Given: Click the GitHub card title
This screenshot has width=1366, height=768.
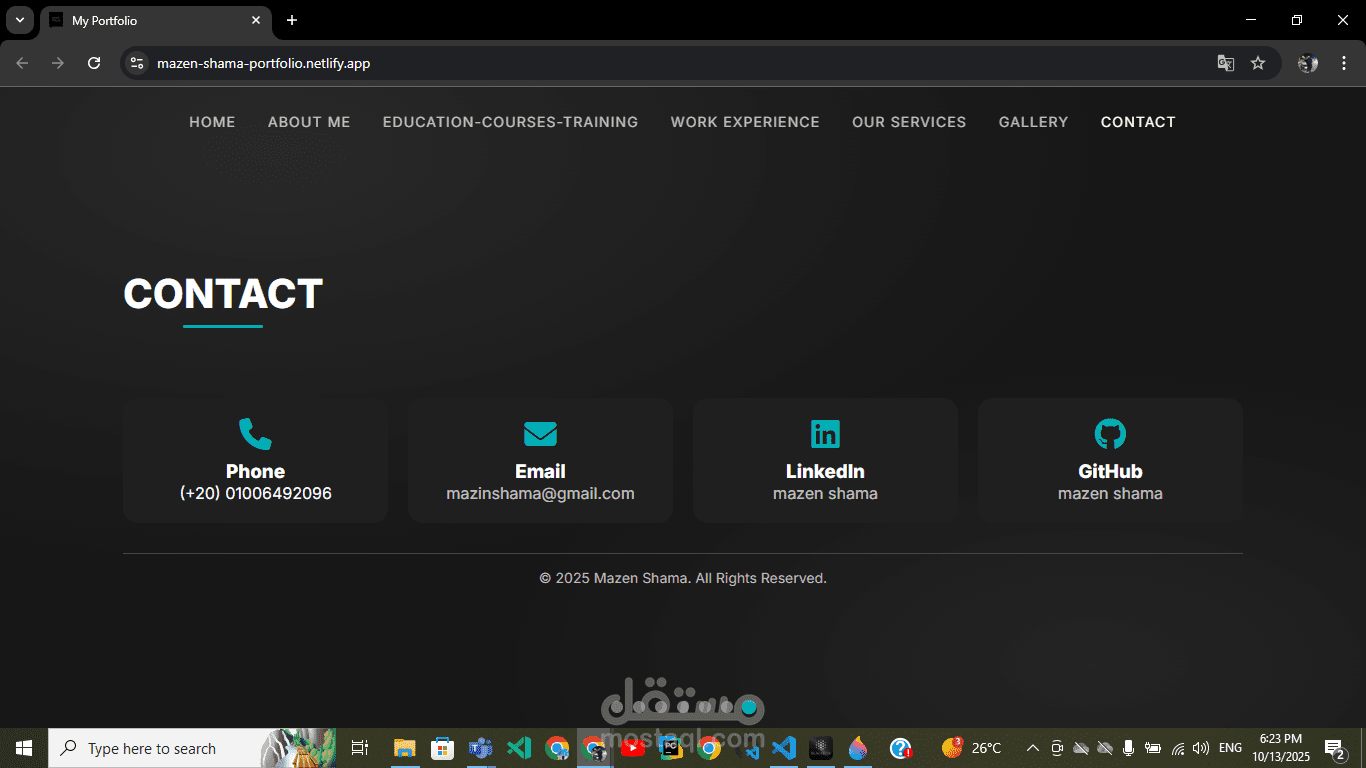Looking at the screenshot, I should point(1110,471).
